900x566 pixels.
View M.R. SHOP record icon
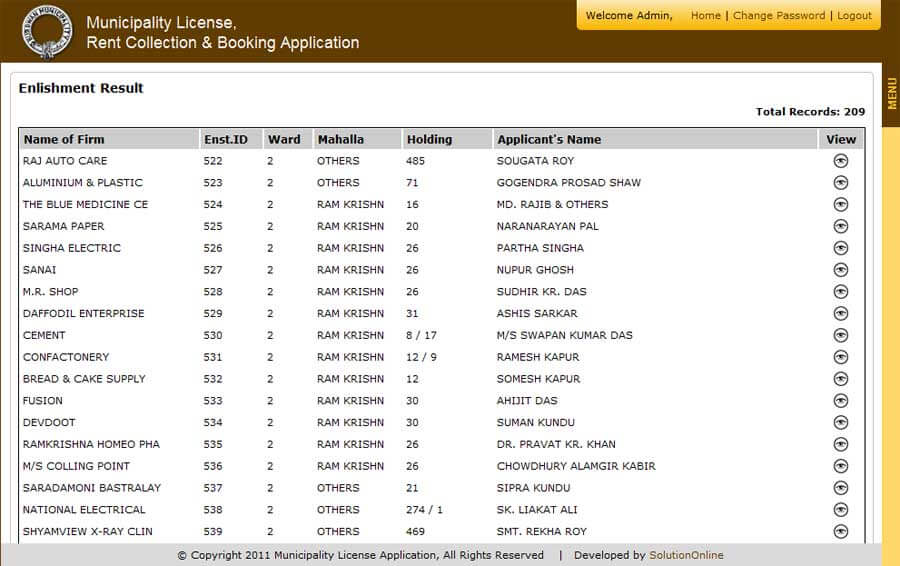840,292
